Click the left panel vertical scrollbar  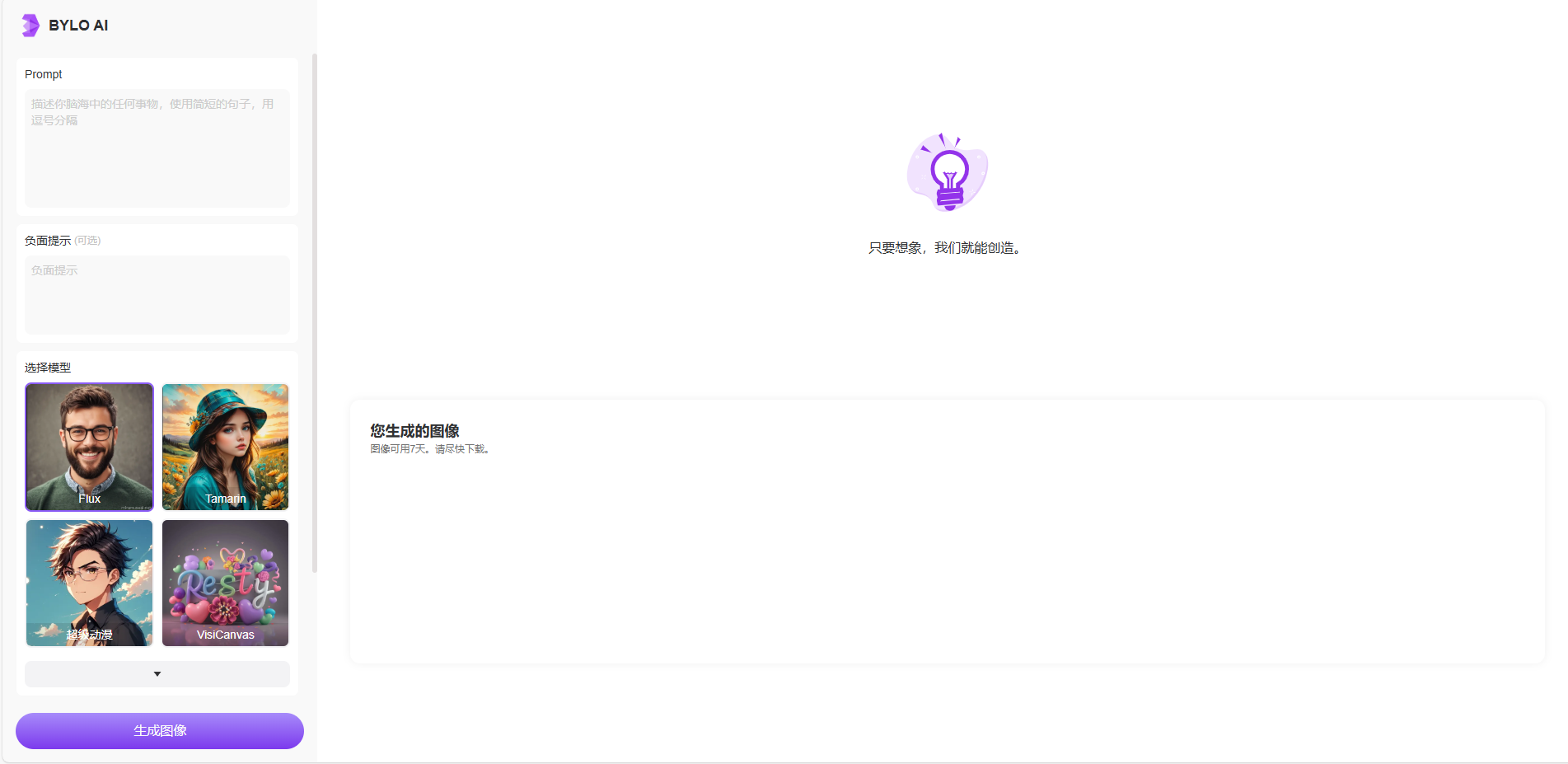[315, 313]
